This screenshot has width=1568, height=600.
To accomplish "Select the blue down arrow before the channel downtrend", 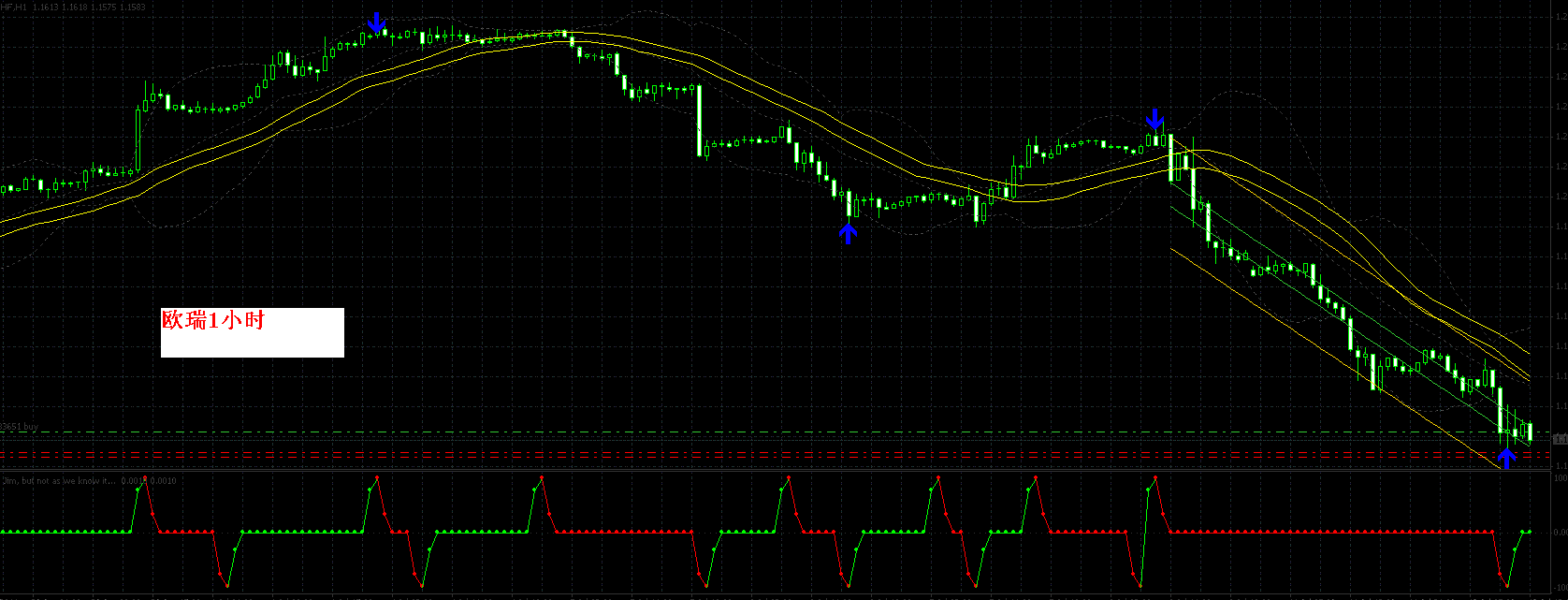I will pos(1155,119).
